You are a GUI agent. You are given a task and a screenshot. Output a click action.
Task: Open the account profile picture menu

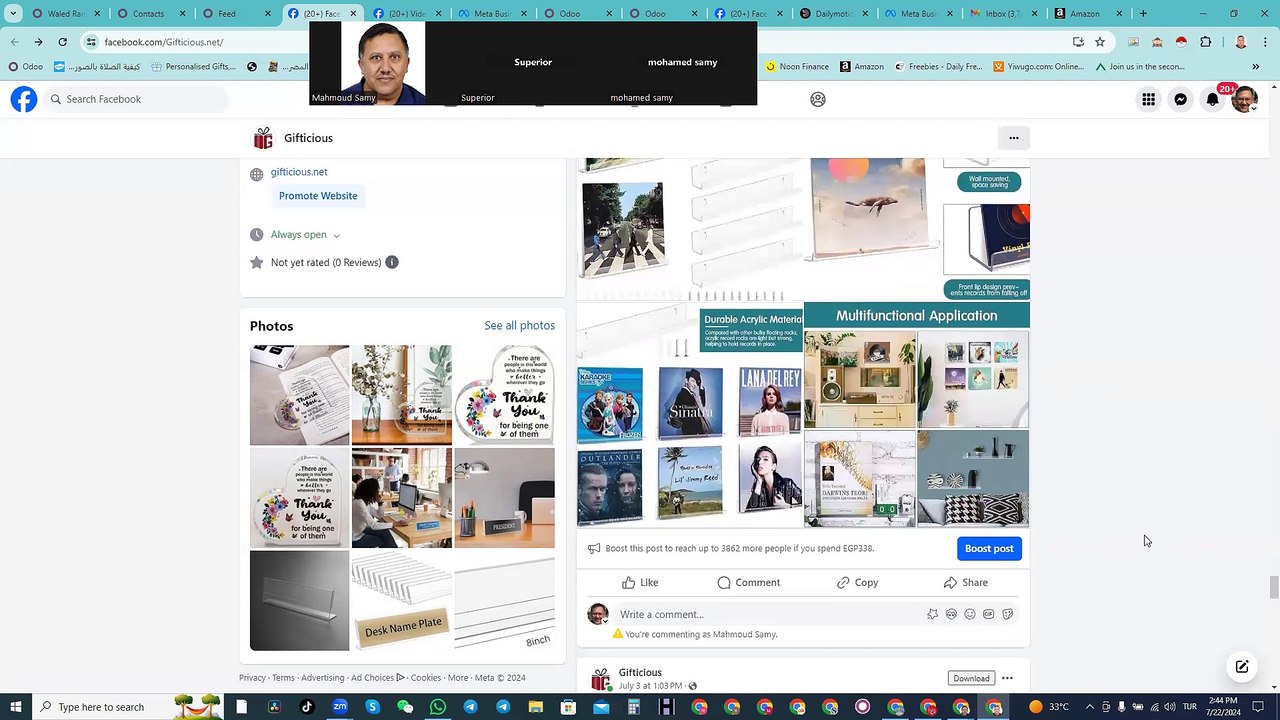(1244, 99)
